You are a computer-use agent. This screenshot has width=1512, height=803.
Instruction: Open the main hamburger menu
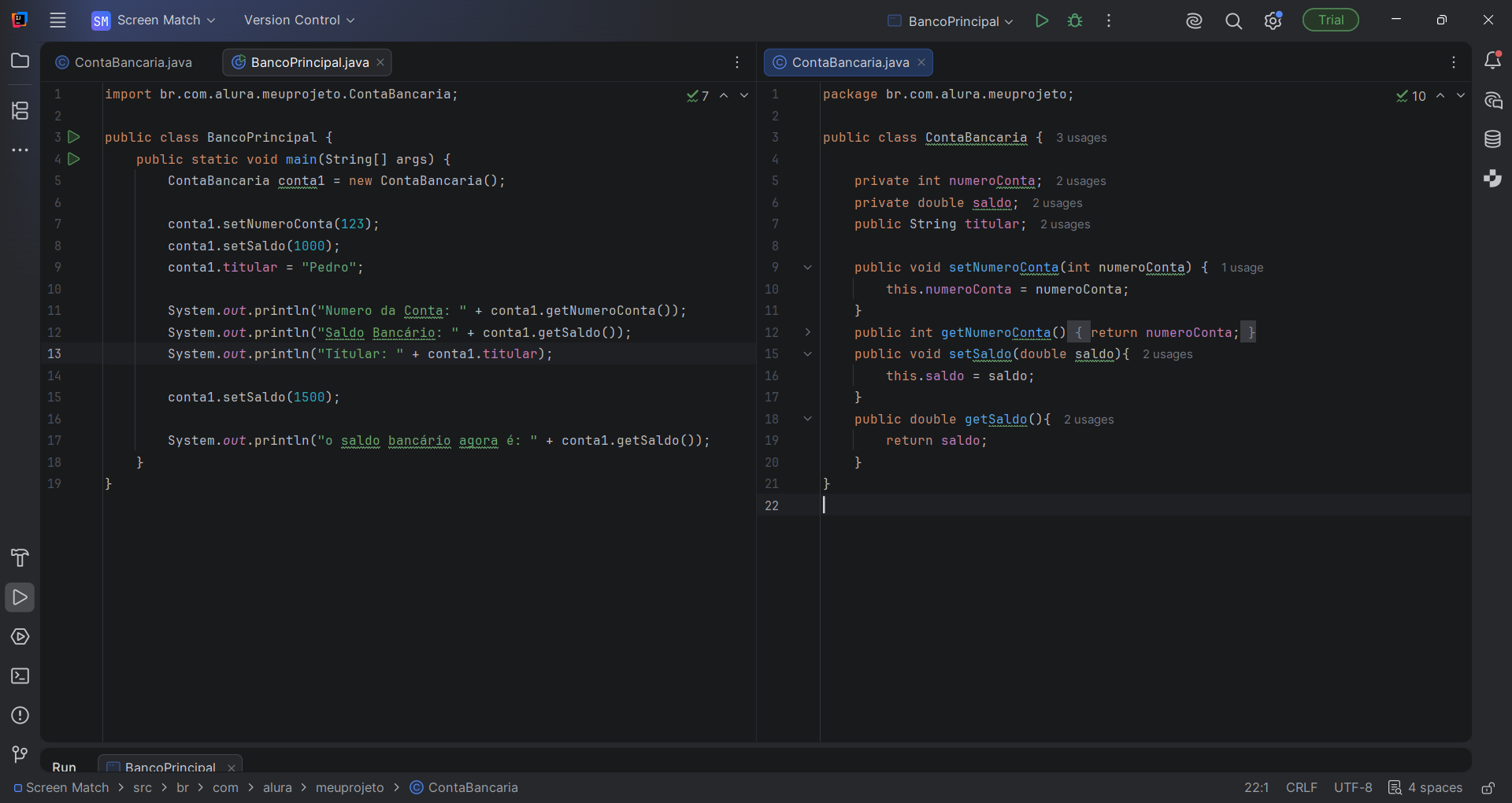click(57, 20)
